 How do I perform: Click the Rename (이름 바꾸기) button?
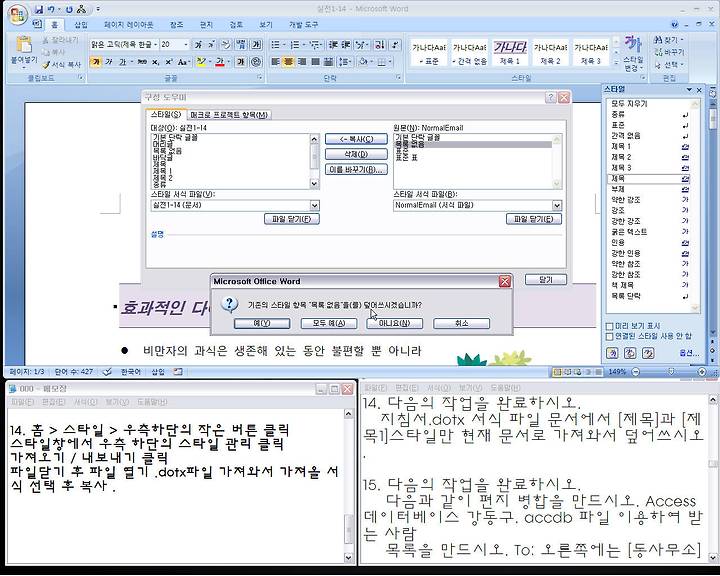click(x=356, y=169)
